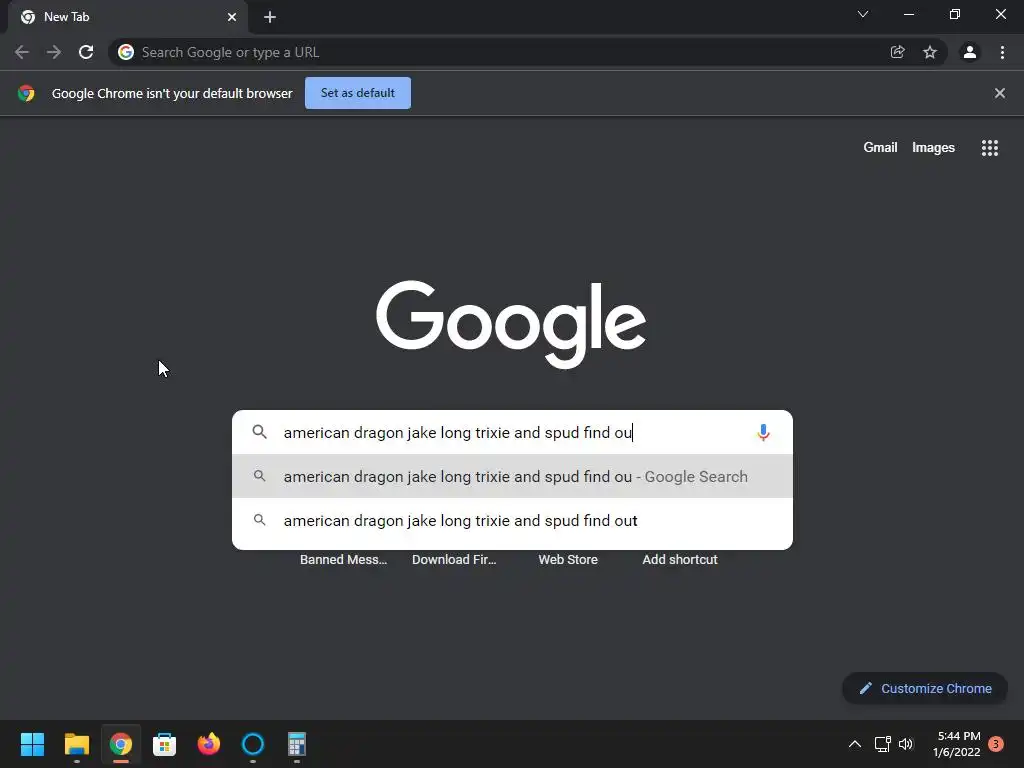Click the magnifier icon in the search box
This screenshot has height=768, width=1024.
click(259, 432)
